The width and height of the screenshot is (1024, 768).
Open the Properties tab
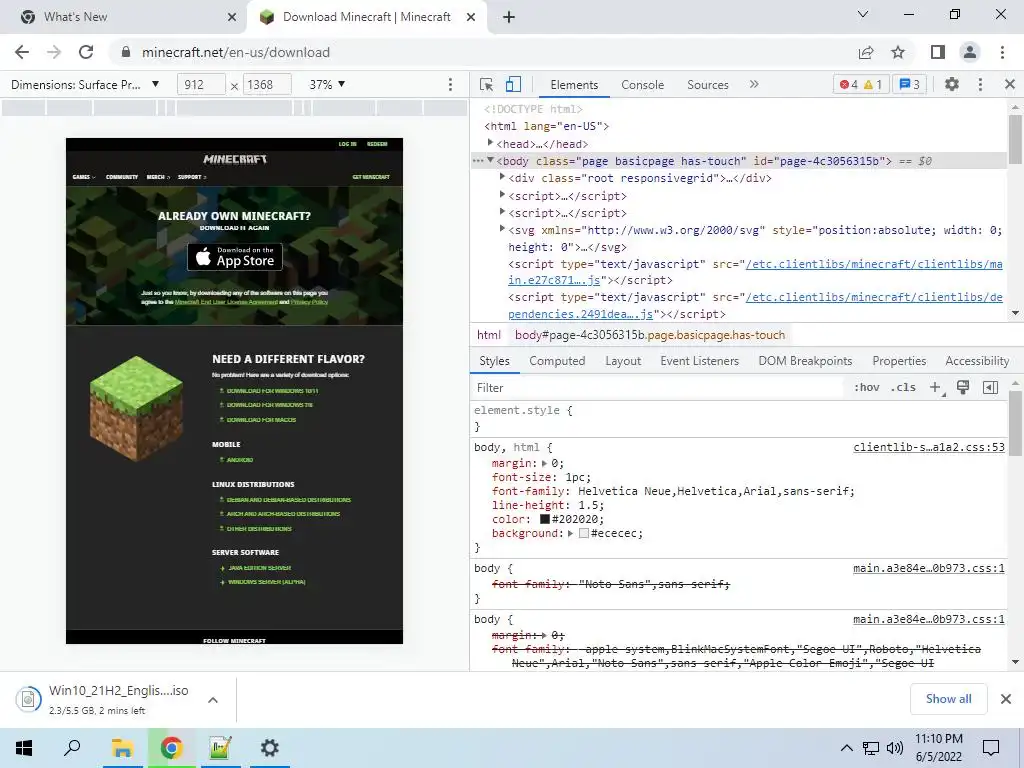[x=899, y=360]
